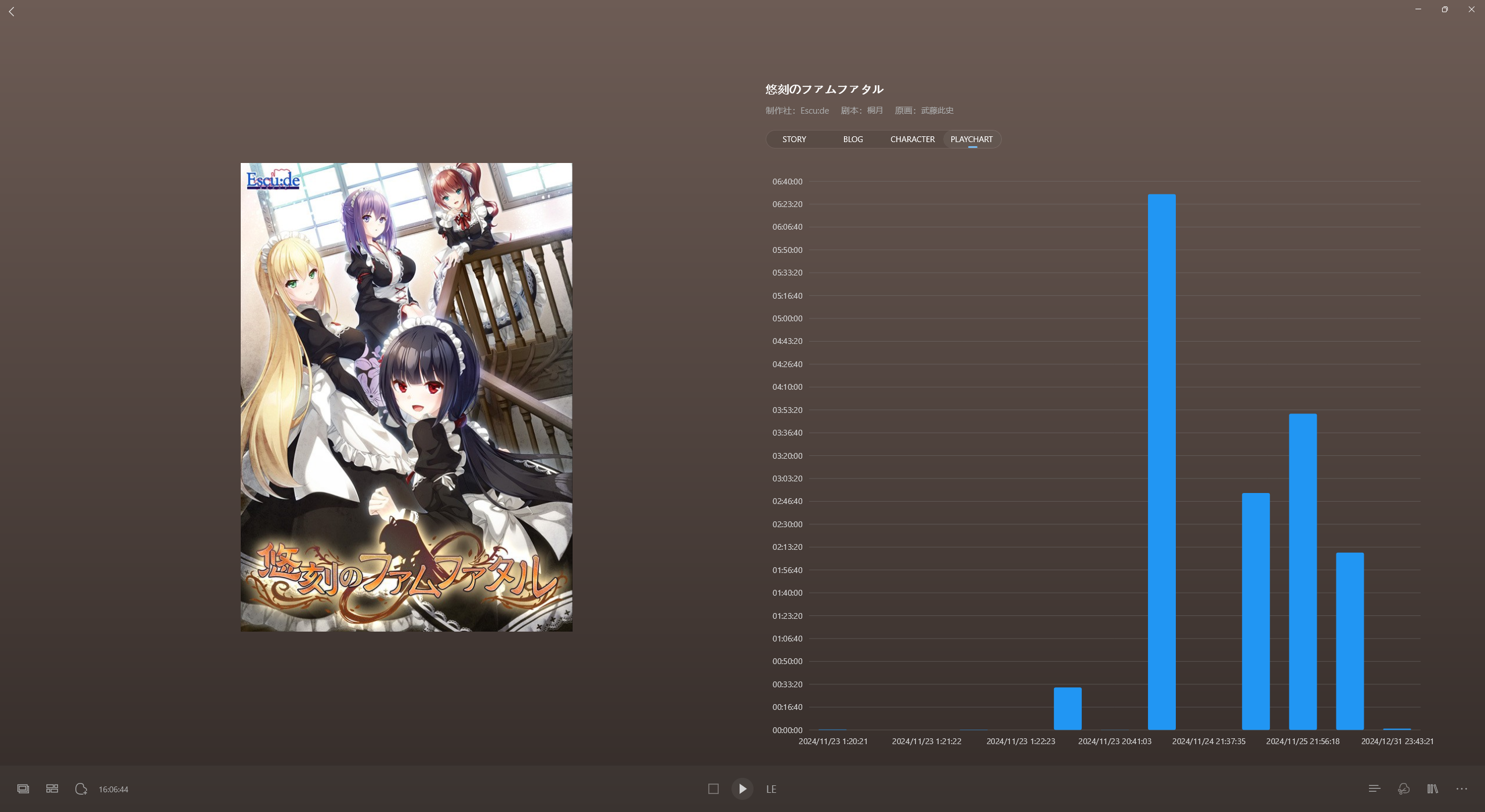Image resolution: width=1485 pixels, height=812 pixels.
Task: Click the y-axis label 06:40:00
Action: (787, 182)
